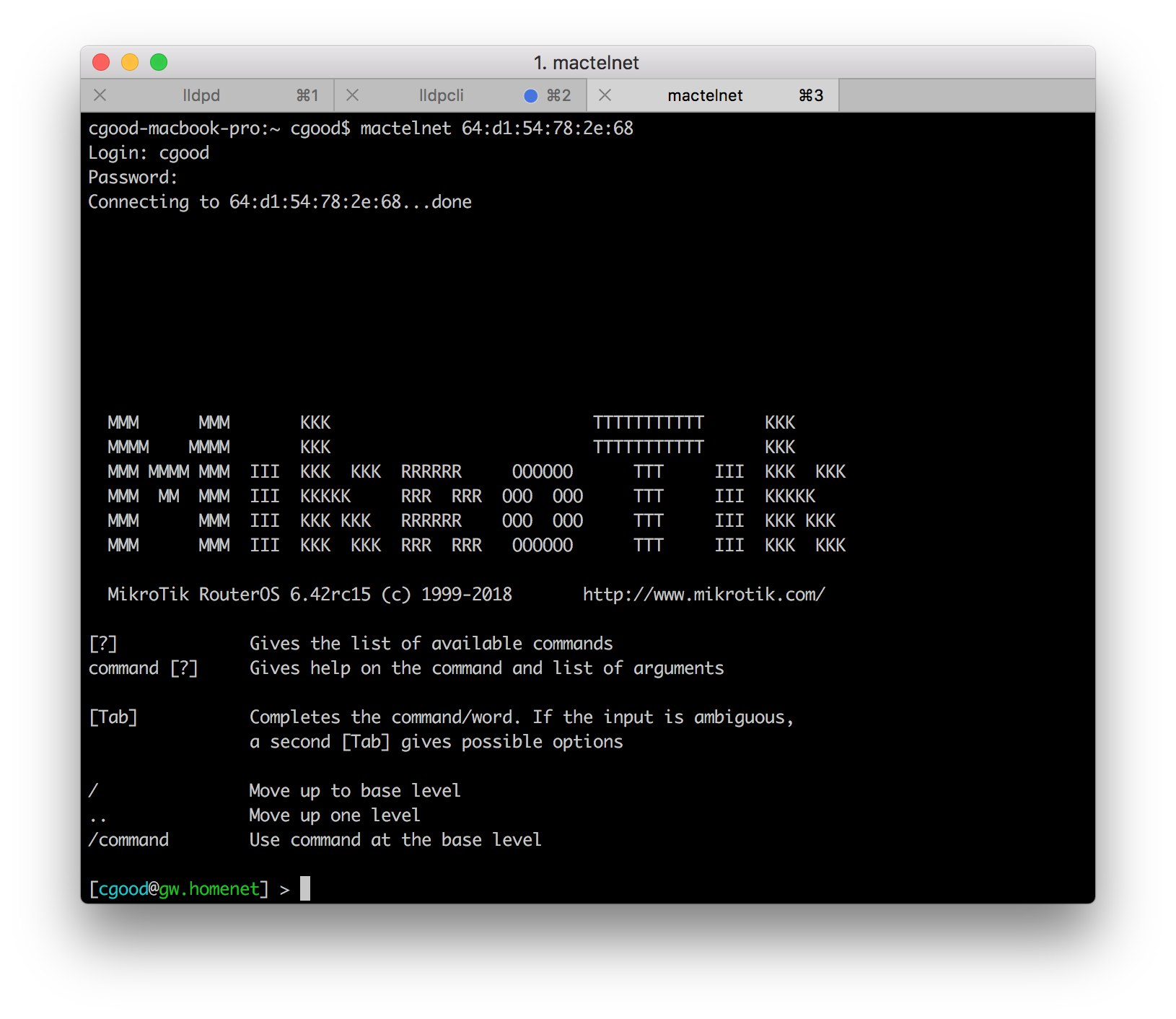
Task: Click 'gw.homenet' hostname in the prompt
Action: [x=209, y=889]
